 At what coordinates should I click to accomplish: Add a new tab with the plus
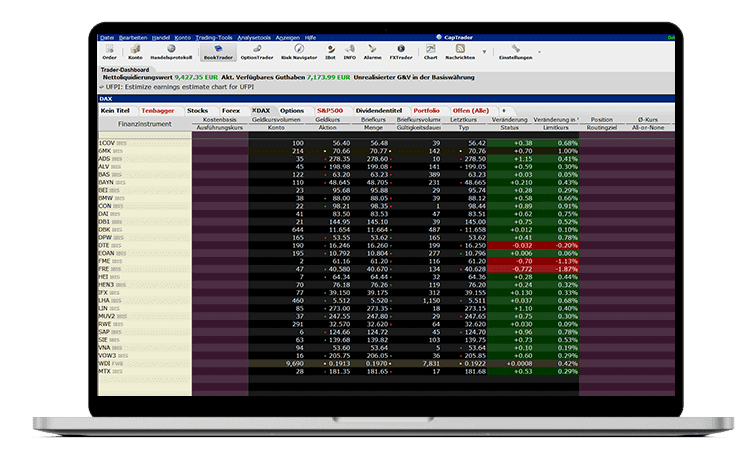tap(504, 110)
